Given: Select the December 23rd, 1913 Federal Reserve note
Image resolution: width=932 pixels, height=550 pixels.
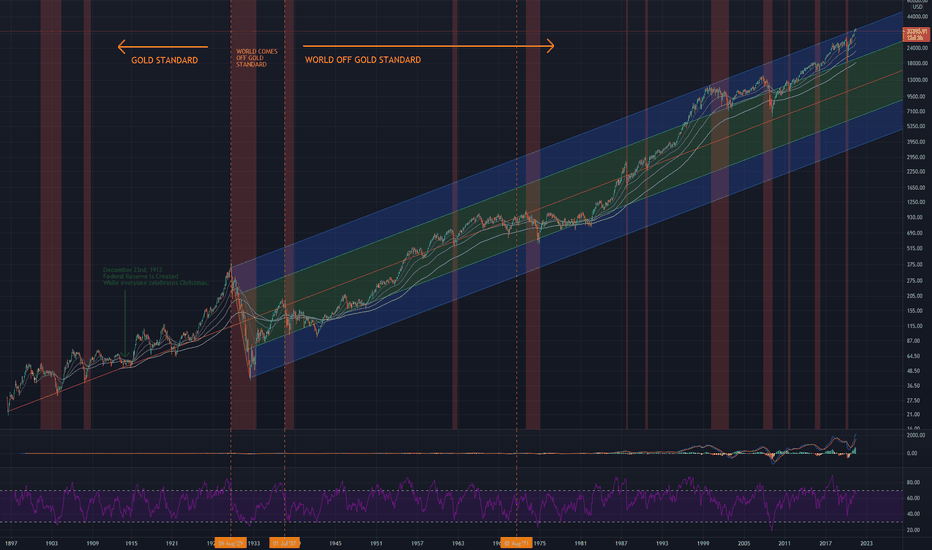Looking at the screenshot, I should [156, 276].
